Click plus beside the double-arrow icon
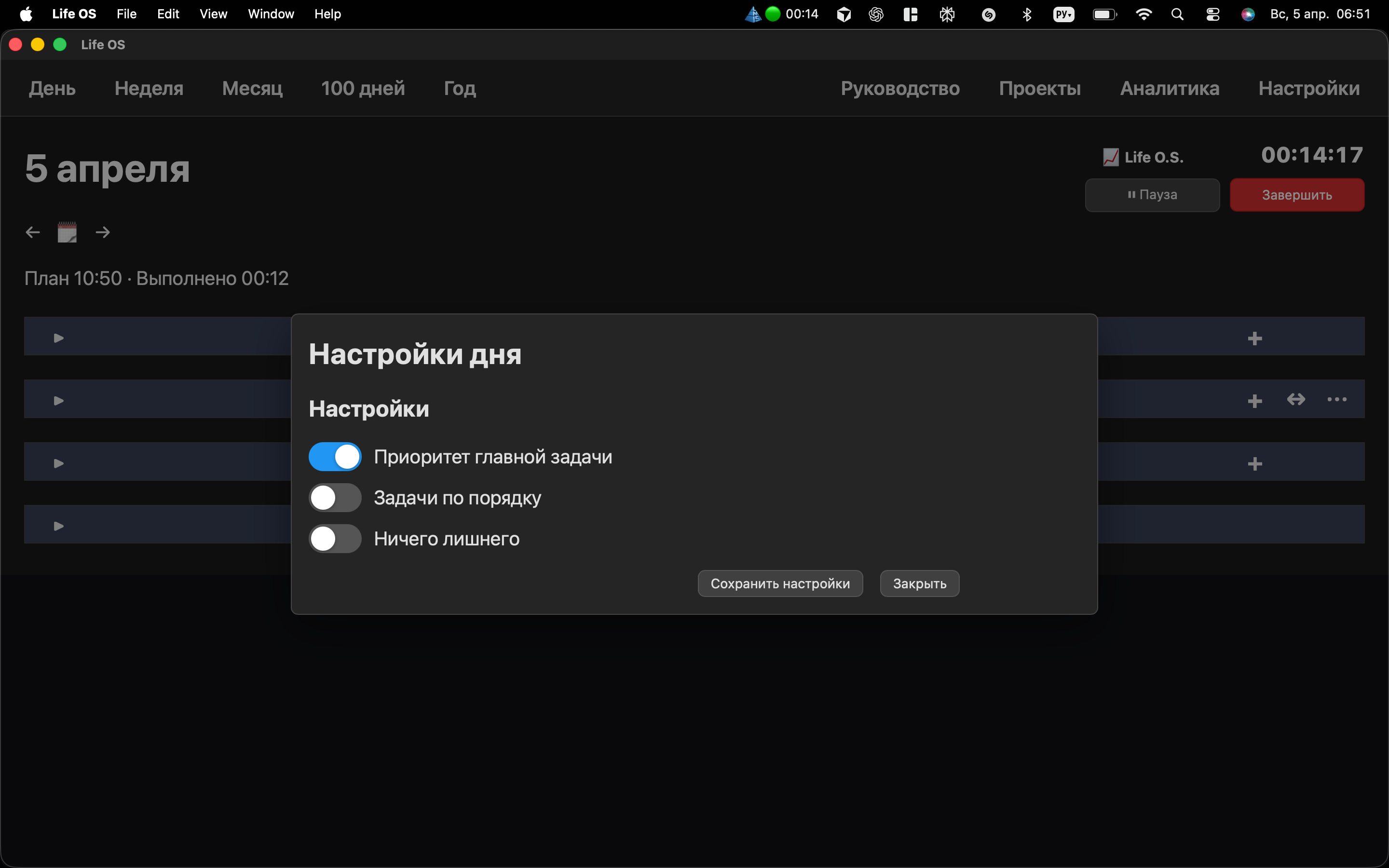Viewport: 1389px width, 868px height. (x=1255, y=401)
